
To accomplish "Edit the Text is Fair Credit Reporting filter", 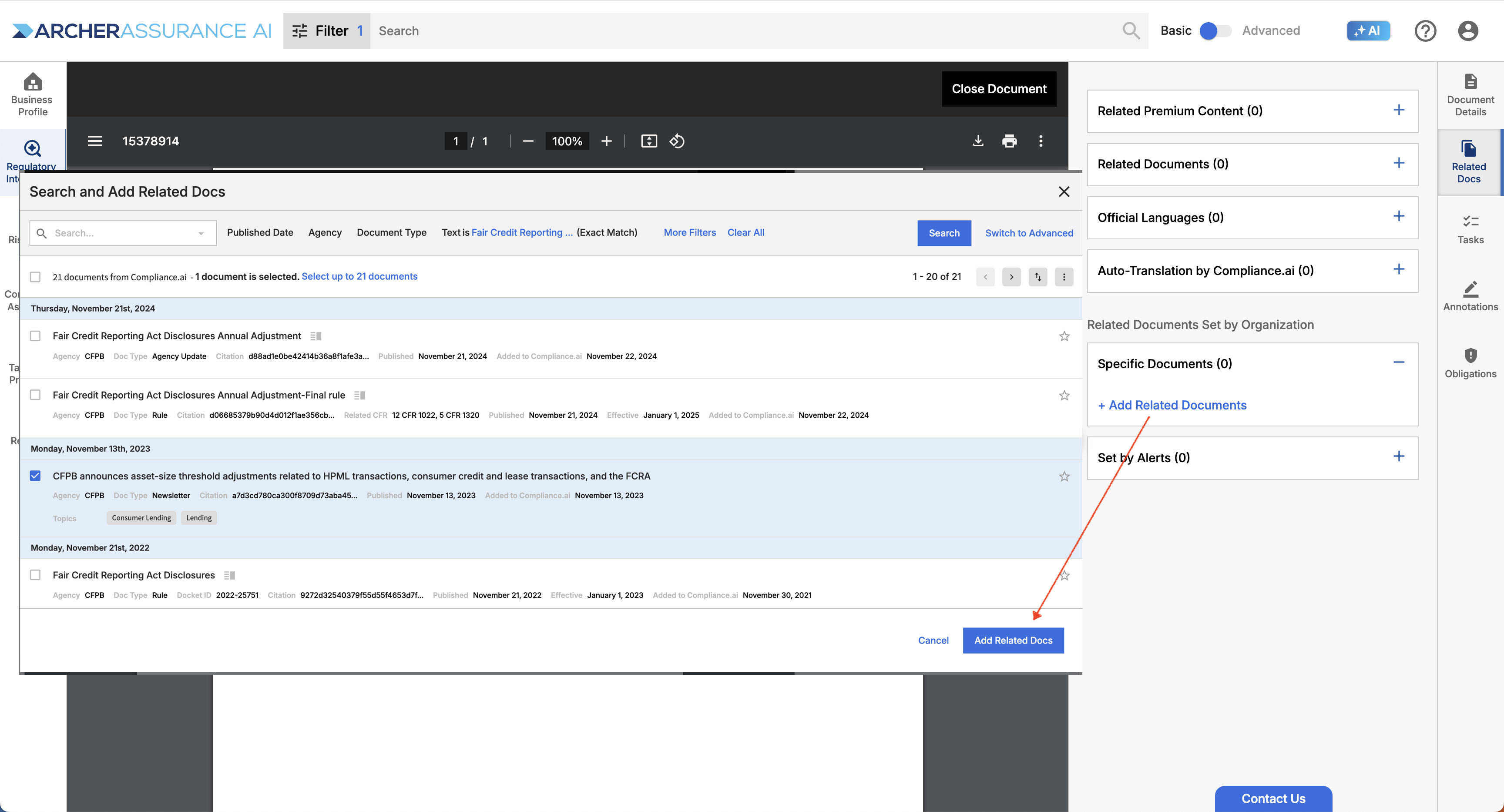I will pos(539,232).
